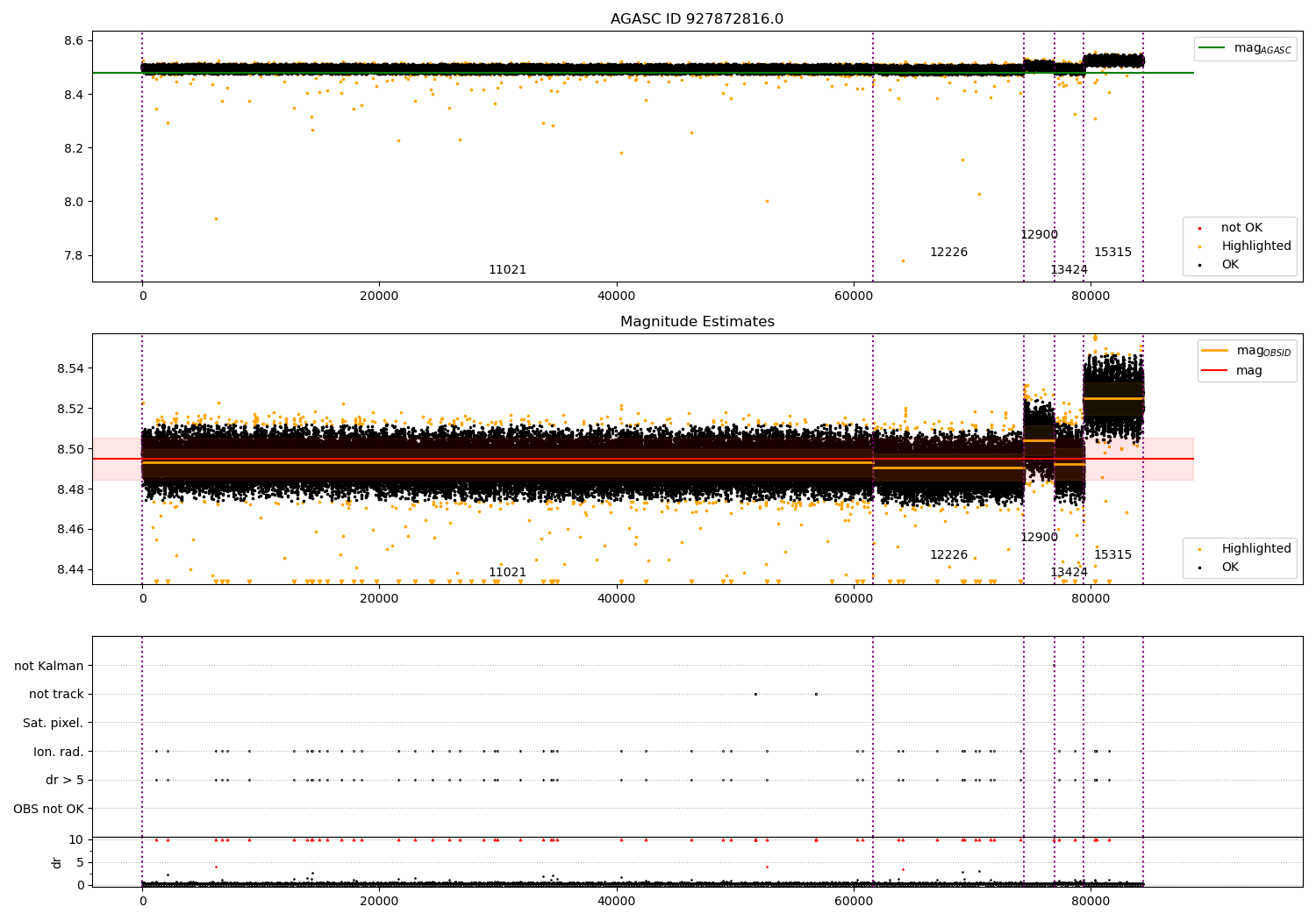Click x-axis tick 20000 under the top plot
1316x921 pixels.
[x=379, y=296]
